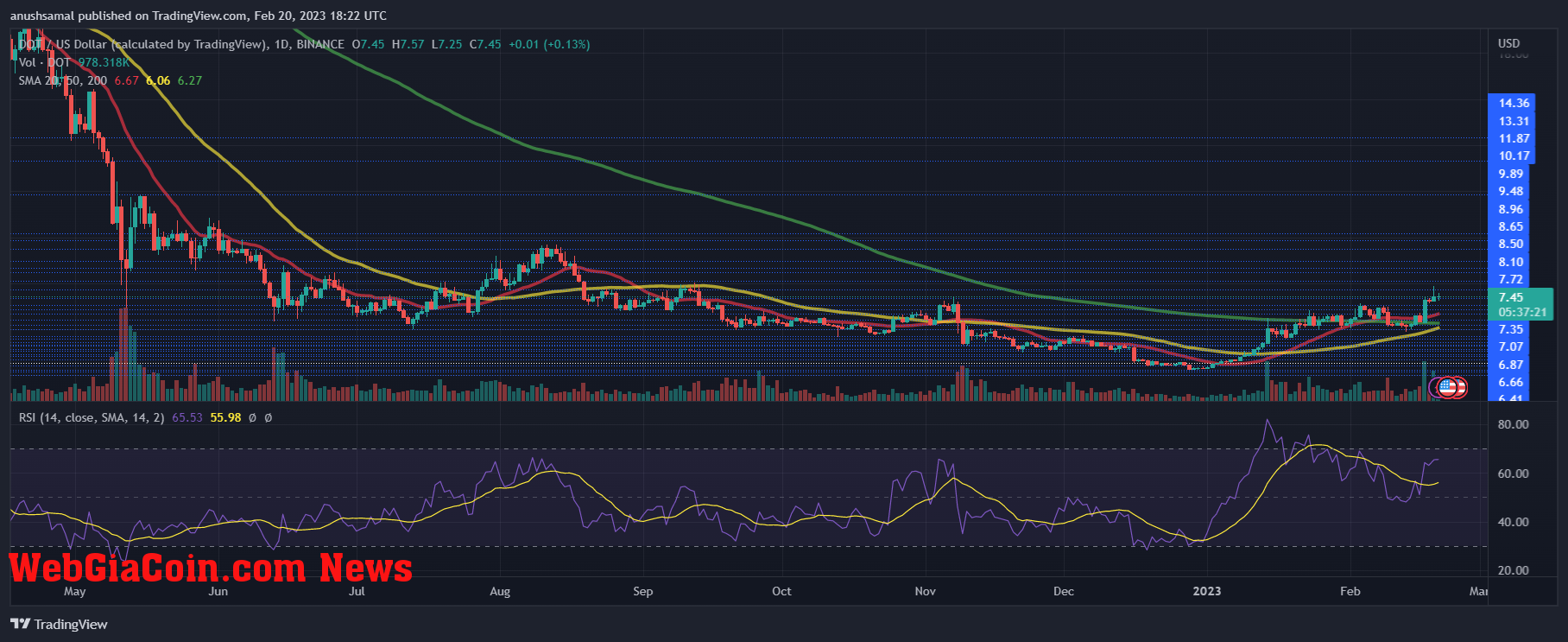Click the 13.31 price level label
Screen dimensions: 1568x642
click(1514, 121)
